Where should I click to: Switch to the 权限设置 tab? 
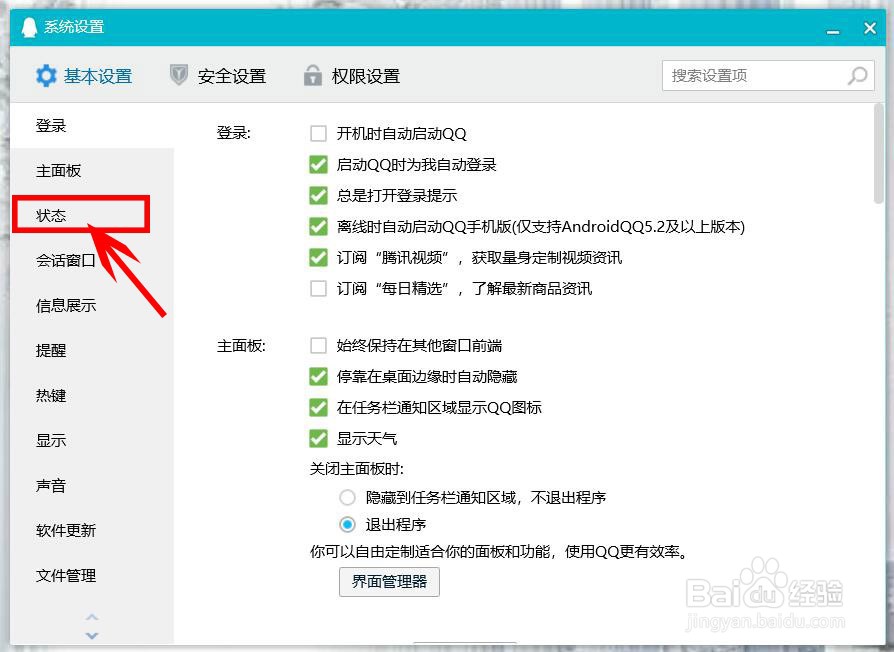click(x=352, y=76)
